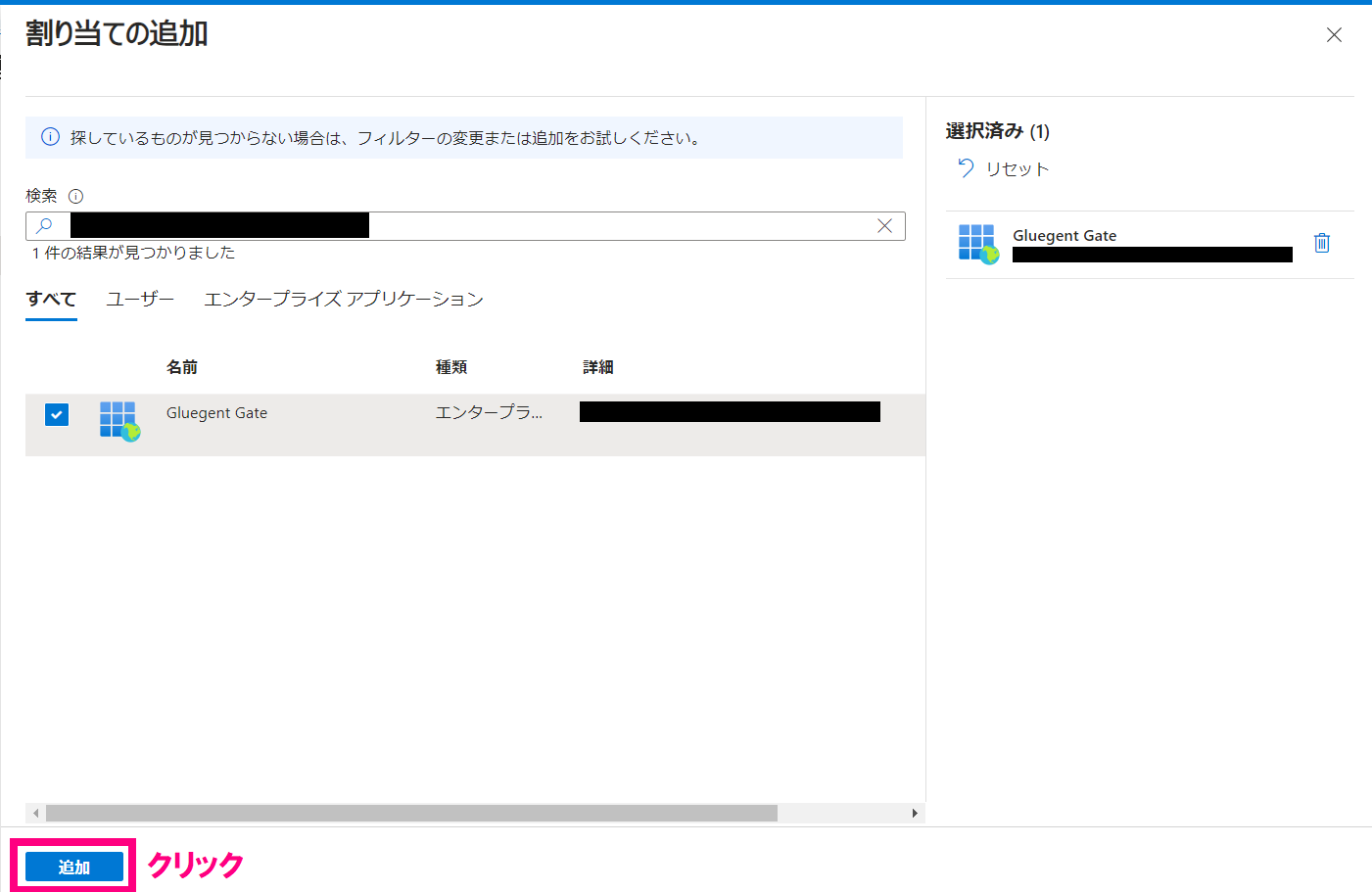
Task: Switch to the すべて tab
Action: 50,300
